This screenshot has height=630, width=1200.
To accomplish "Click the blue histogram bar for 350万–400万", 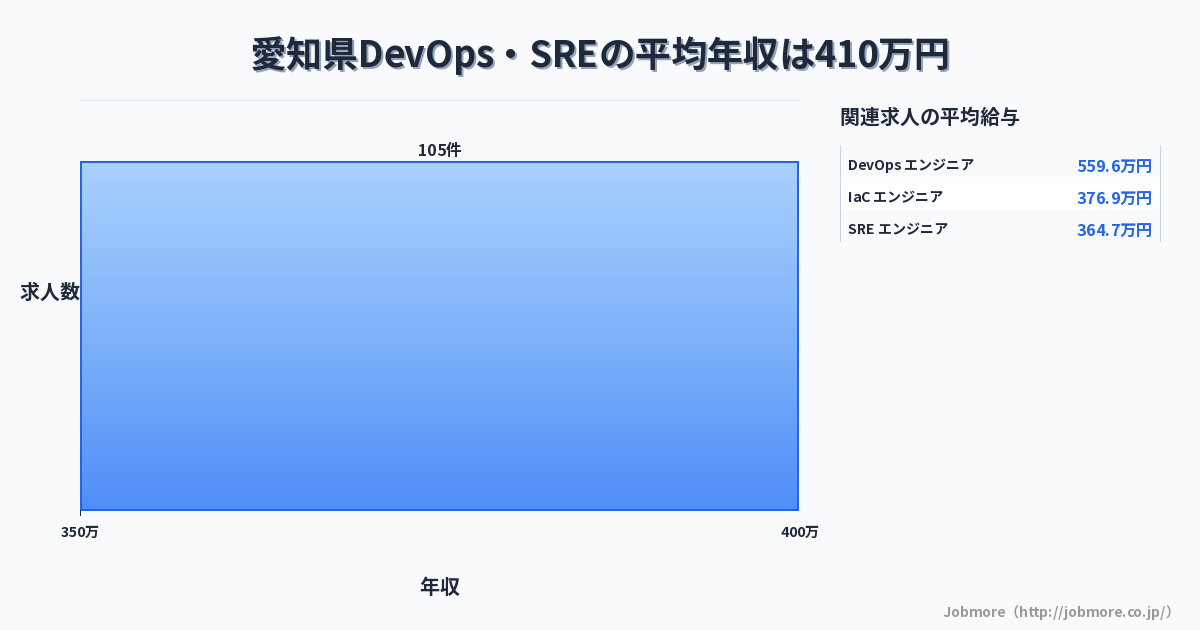I will (x=440, y=336).
